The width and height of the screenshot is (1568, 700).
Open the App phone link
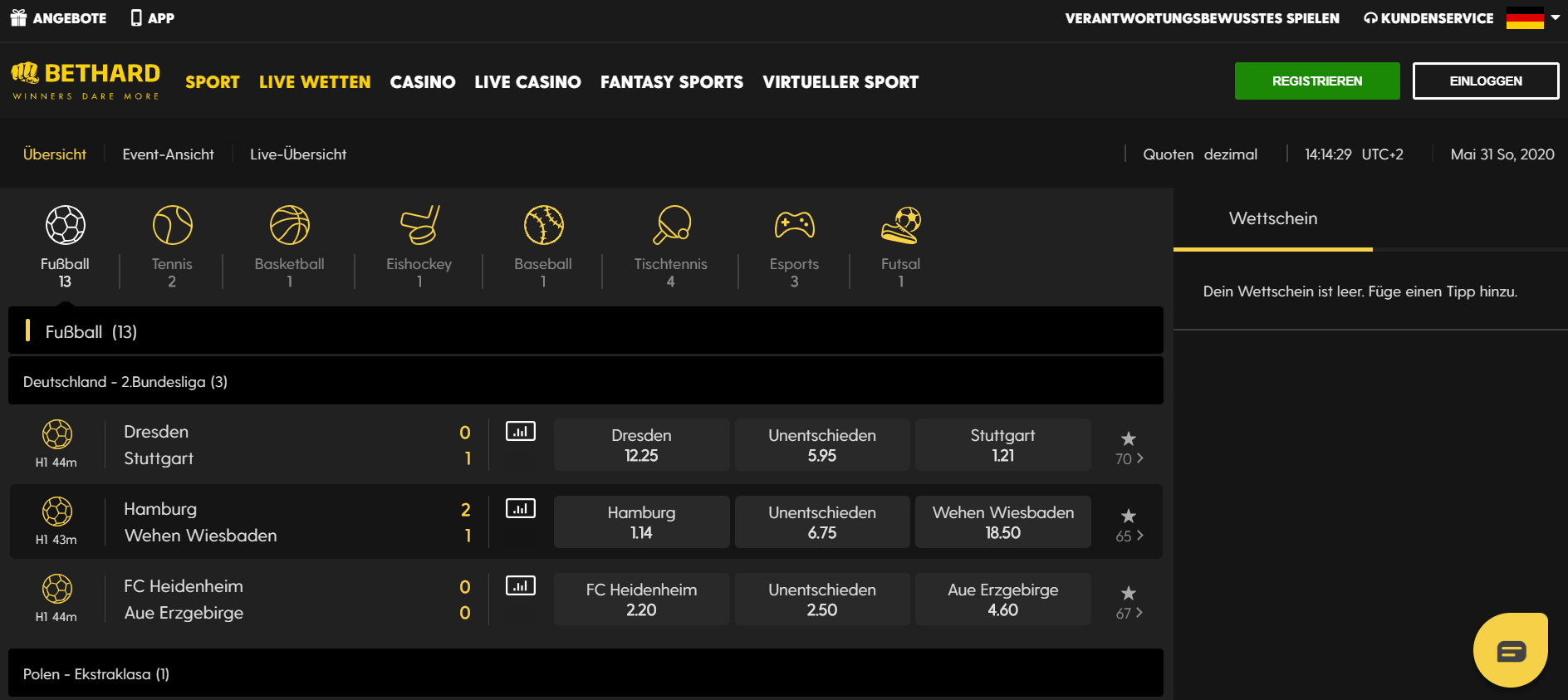coord(153,18)
